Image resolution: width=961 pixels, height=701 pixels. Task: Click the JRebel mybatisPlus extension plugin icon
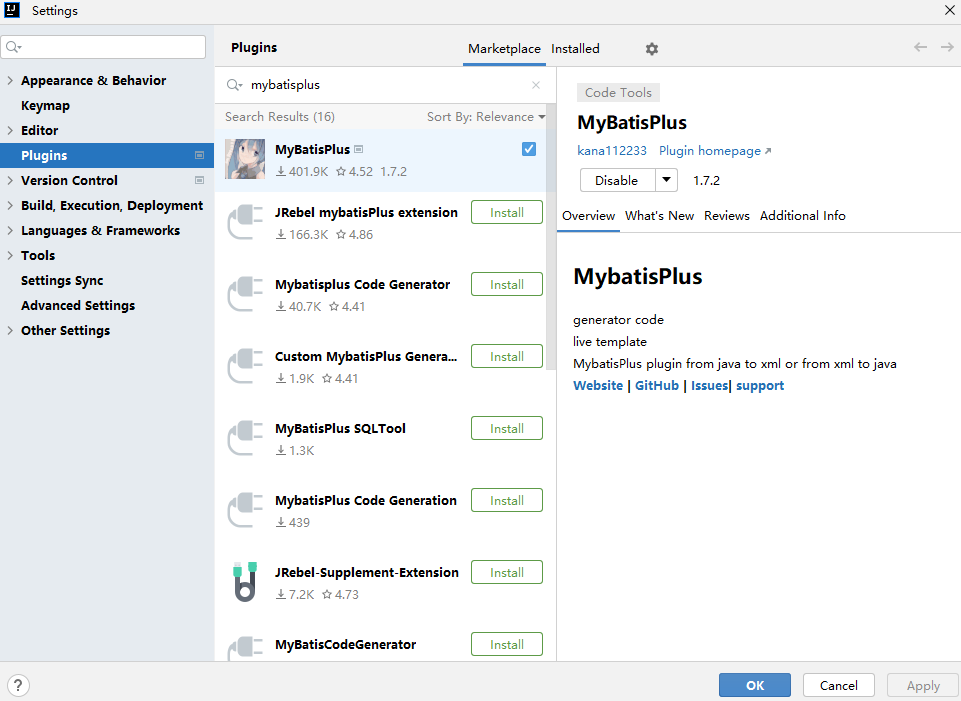[x=245, y=222]
